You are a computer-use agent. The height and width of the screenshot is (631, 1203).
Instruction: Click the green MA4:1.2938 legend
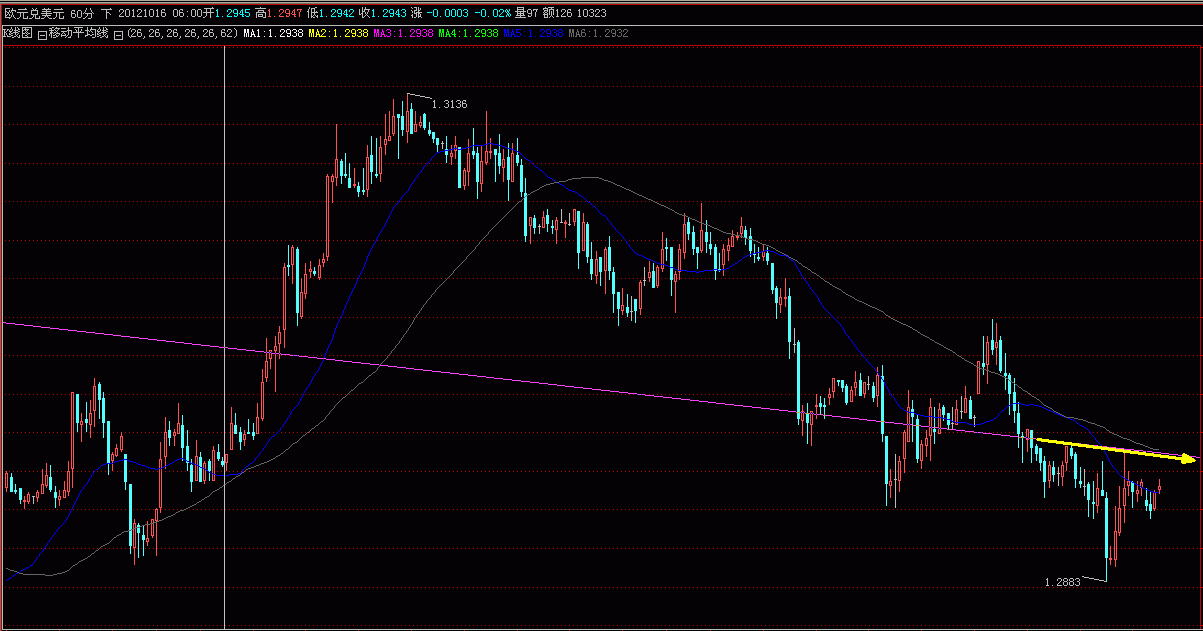coord(468,34)
